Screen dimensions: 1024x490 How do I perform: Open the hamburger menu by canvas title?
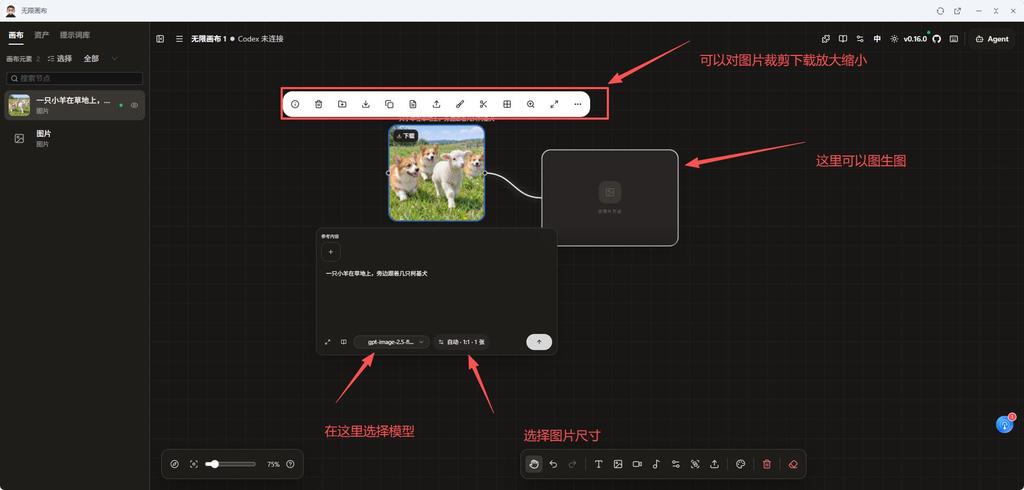(x=179, y=39)
